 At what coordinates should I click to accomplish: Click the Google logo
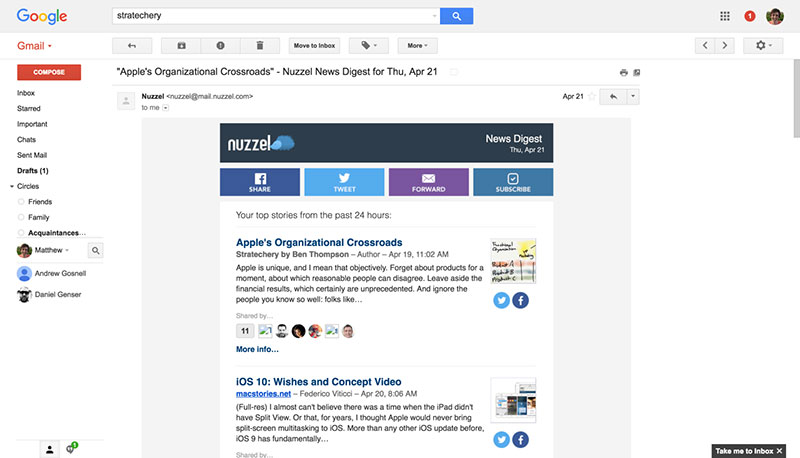(x=42, y=16)
